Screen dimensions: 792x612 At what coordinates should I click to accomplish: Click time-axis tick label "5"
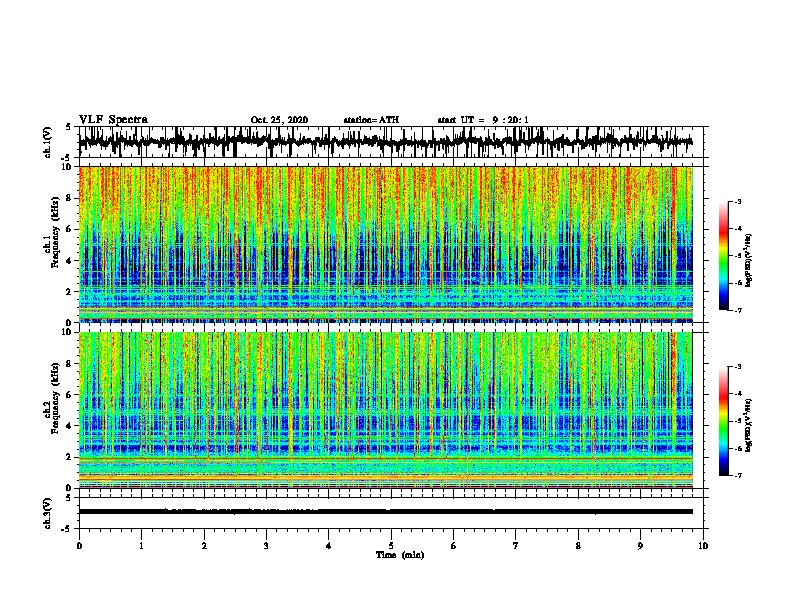point(391,546)
